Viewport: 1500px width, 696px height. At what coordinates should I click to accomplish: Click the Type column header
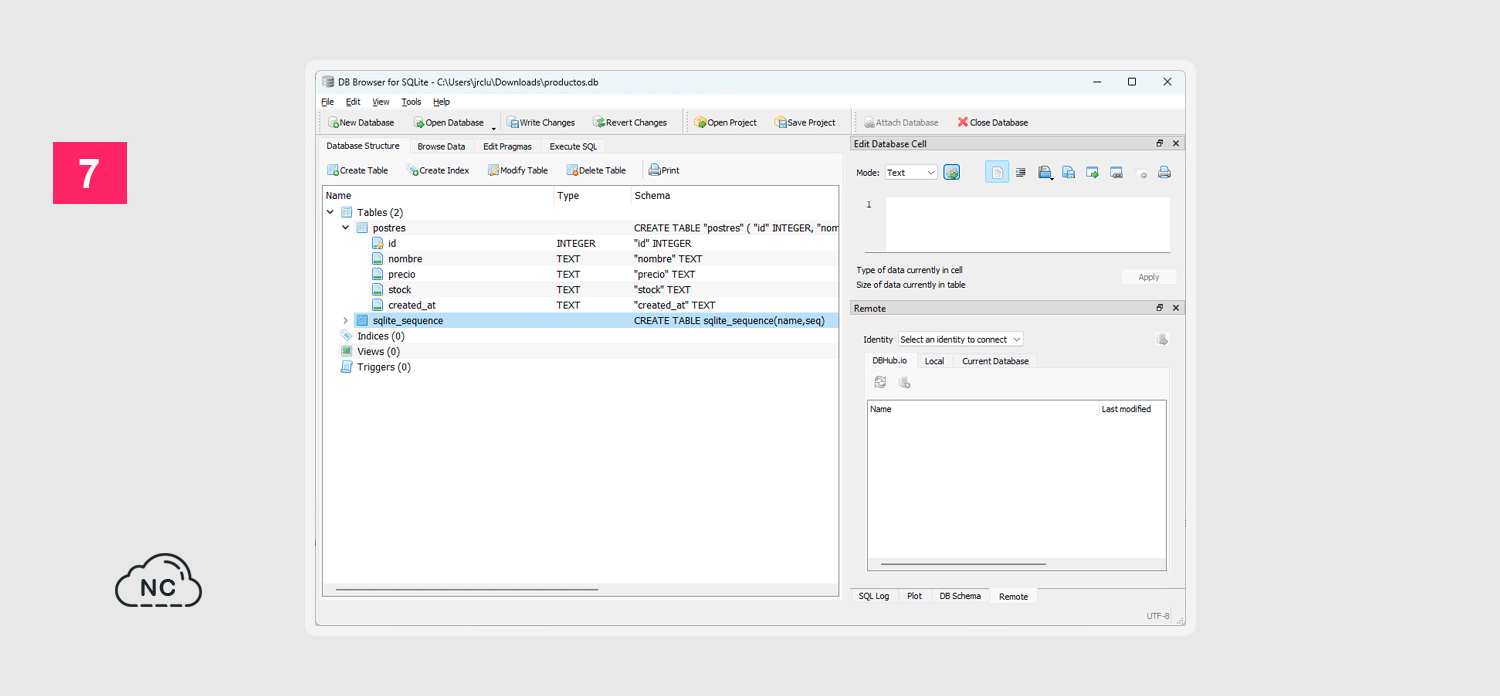click(592, 196)
